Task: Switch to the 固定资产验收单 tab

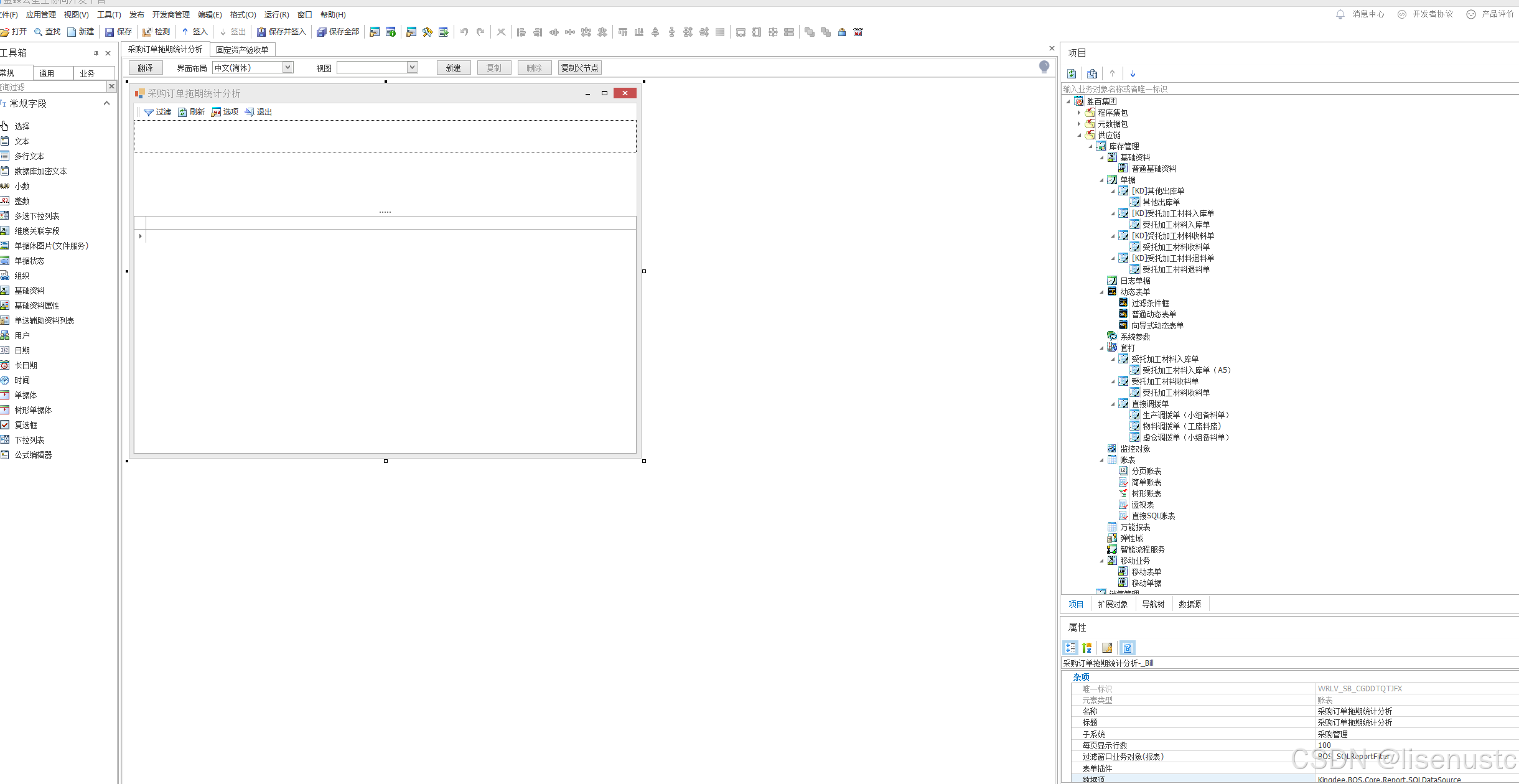Action: pyautogui.click(x=242, y=50)
